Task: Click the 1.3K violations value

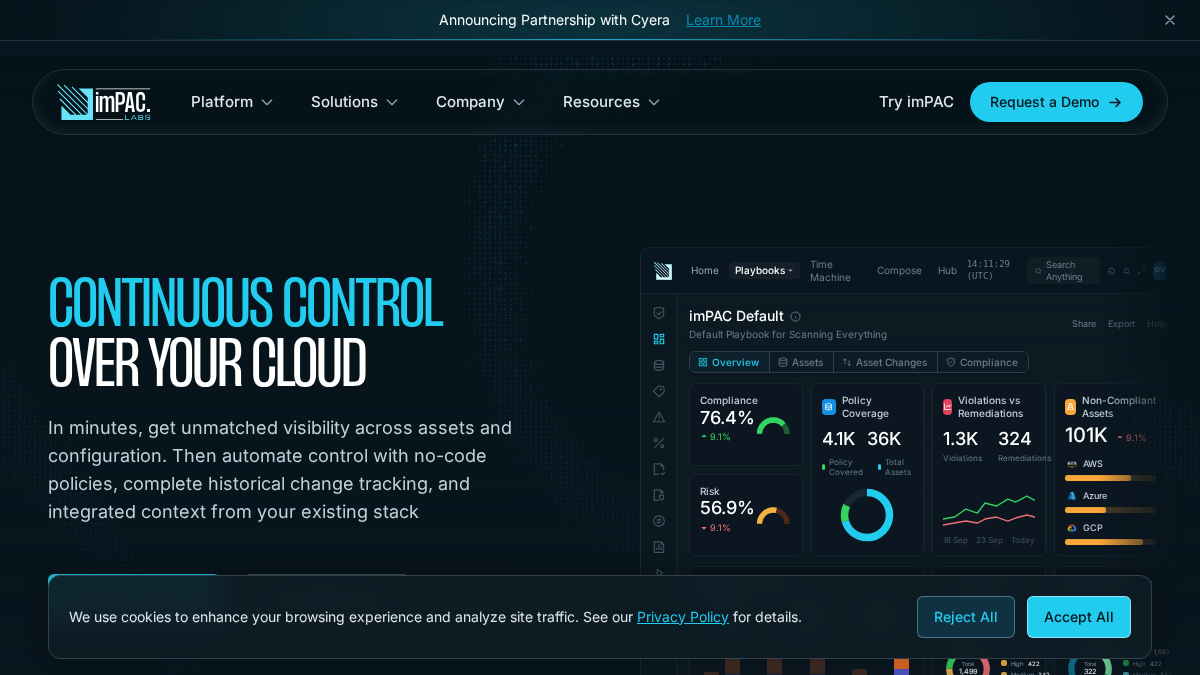Action: (x=960, y=439)
